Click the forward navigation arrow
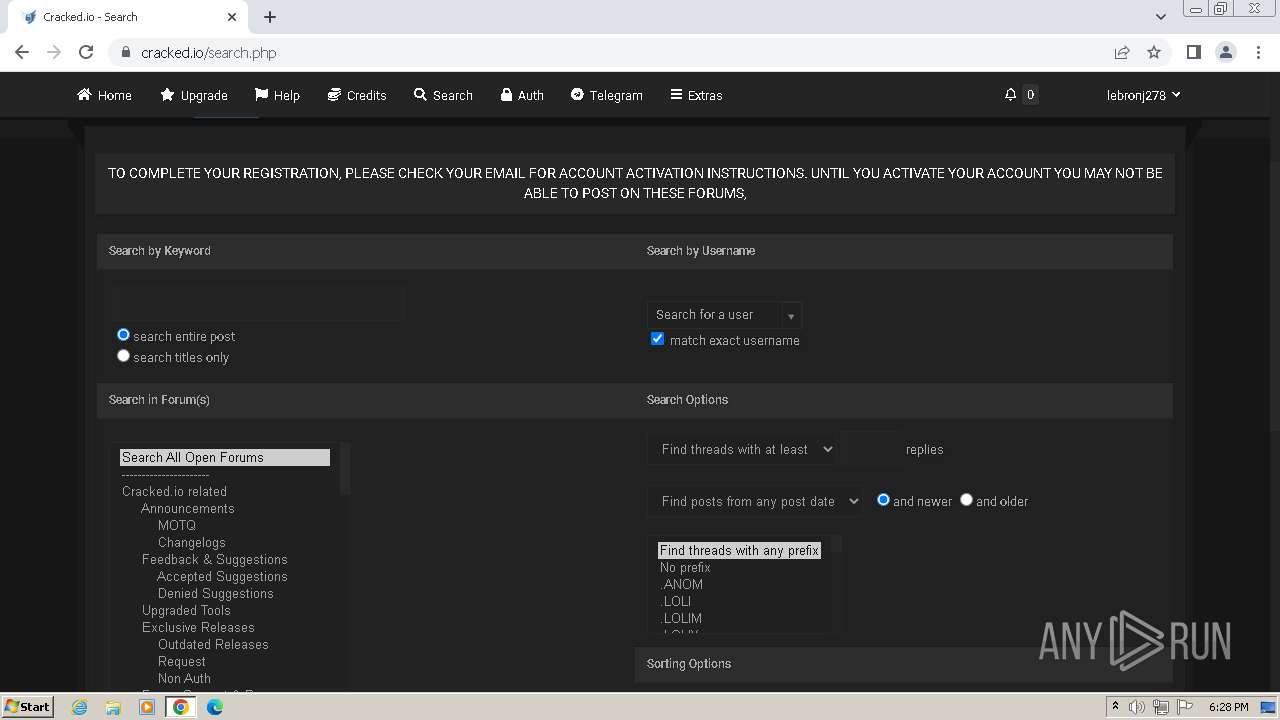Viewport: 1280px width, 720px height. point(54,52)
